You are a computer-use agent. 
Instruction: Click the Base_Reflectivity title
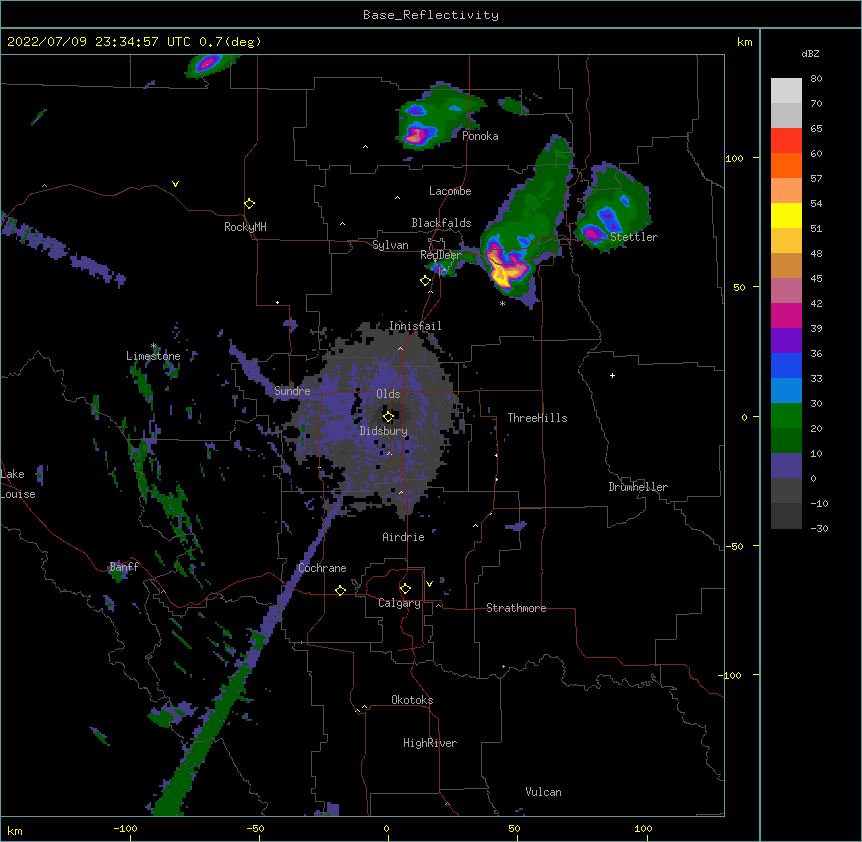pyautogui.click(x=431, y=15)
